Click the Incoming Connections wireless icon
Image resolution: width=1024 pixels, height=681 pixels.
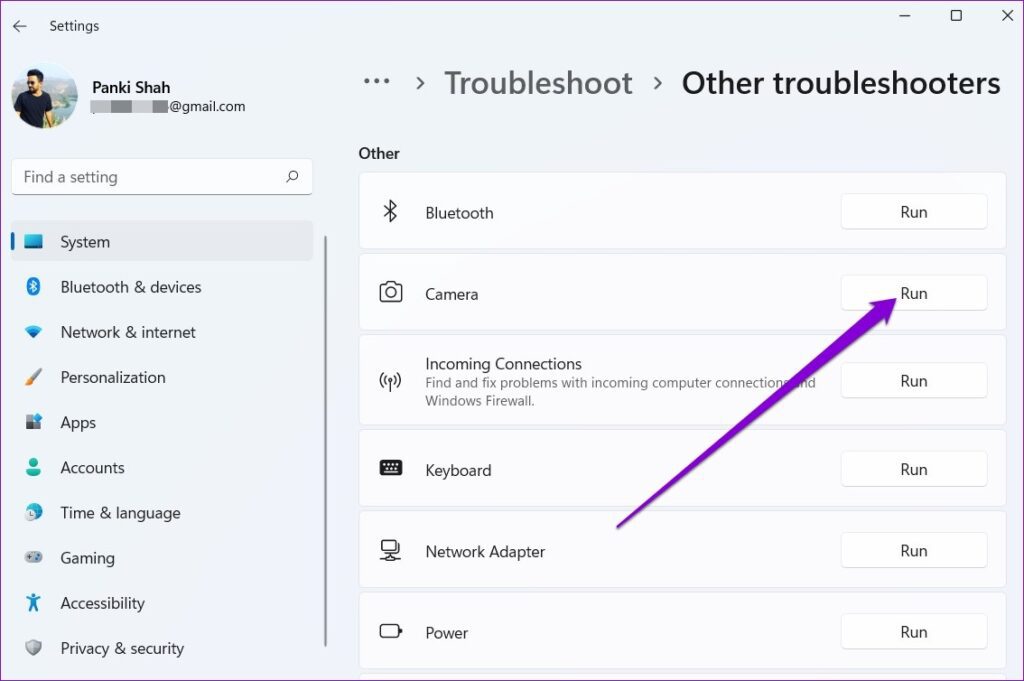tap(390, 380)
